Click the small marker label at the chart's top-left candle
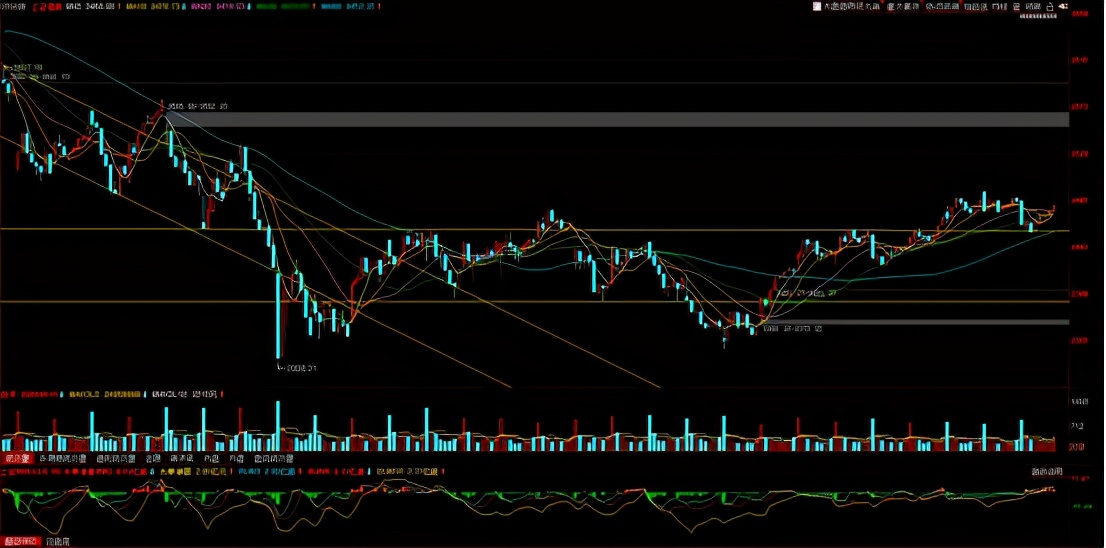1106x548 pixels. (22, 67)
